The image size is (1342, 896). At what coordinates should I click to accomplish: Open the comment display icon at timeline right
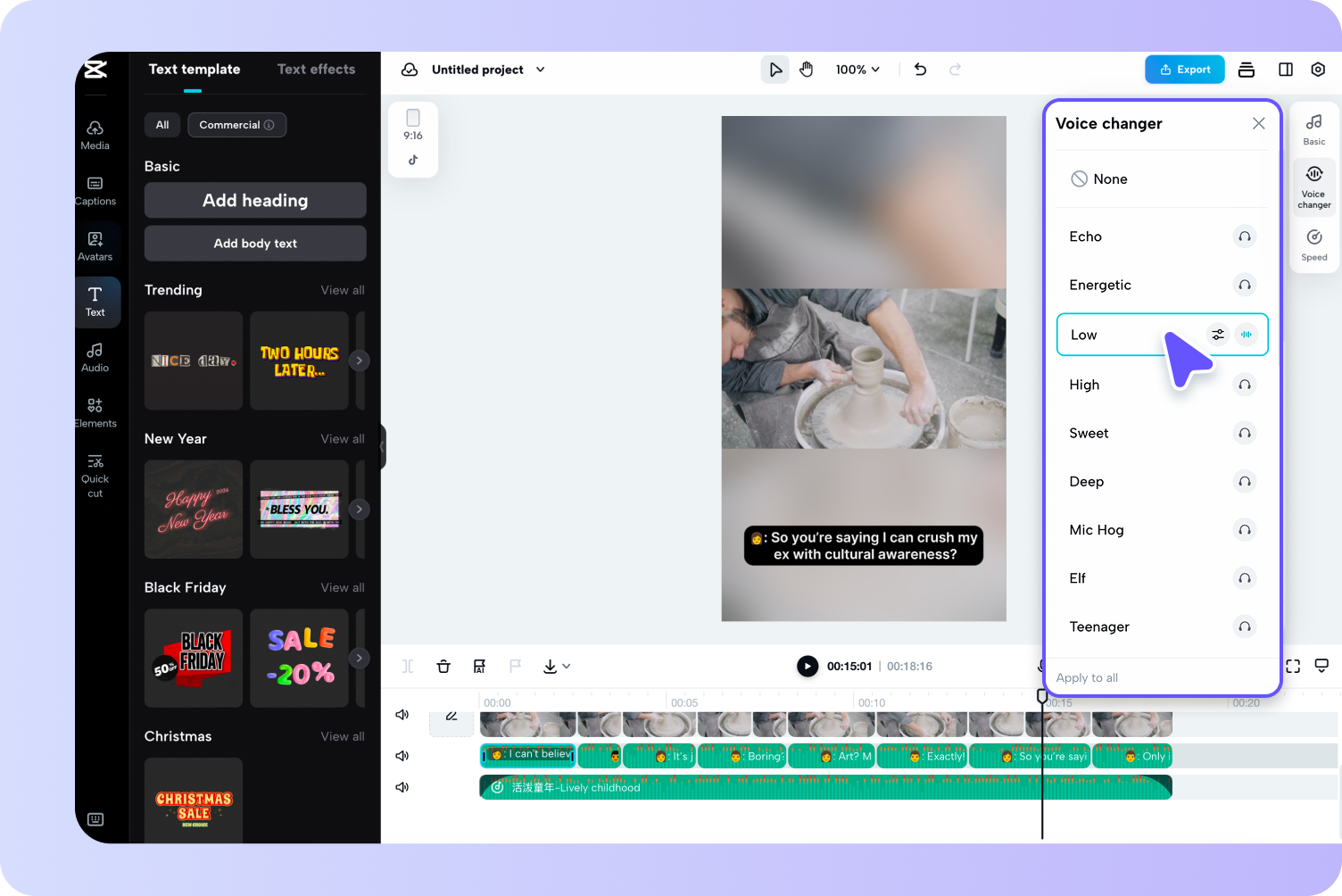[1322, 666]
